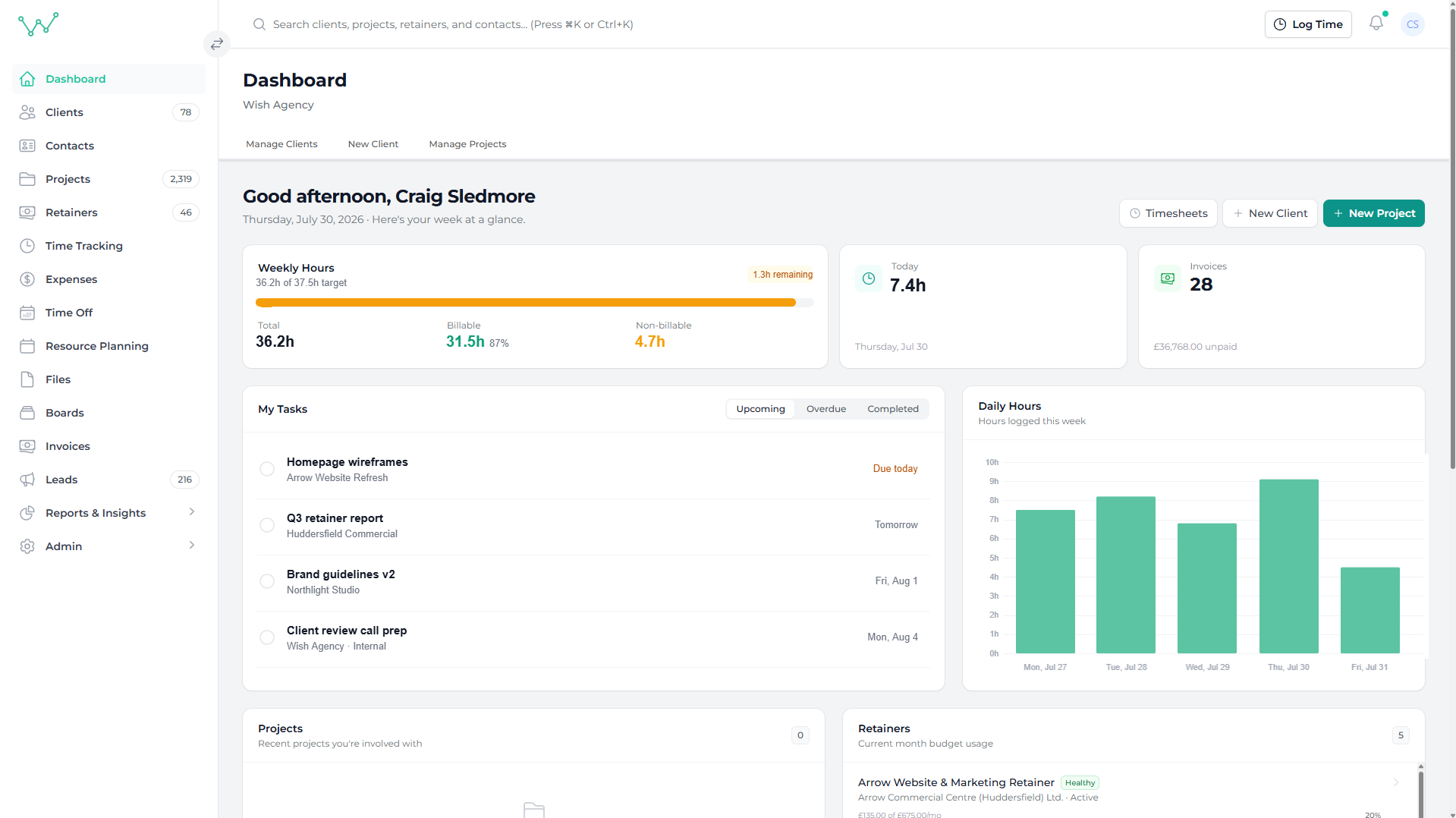Click the Billable 31.5h value
Screen dimensions: 1456x818
click(465, 342)
